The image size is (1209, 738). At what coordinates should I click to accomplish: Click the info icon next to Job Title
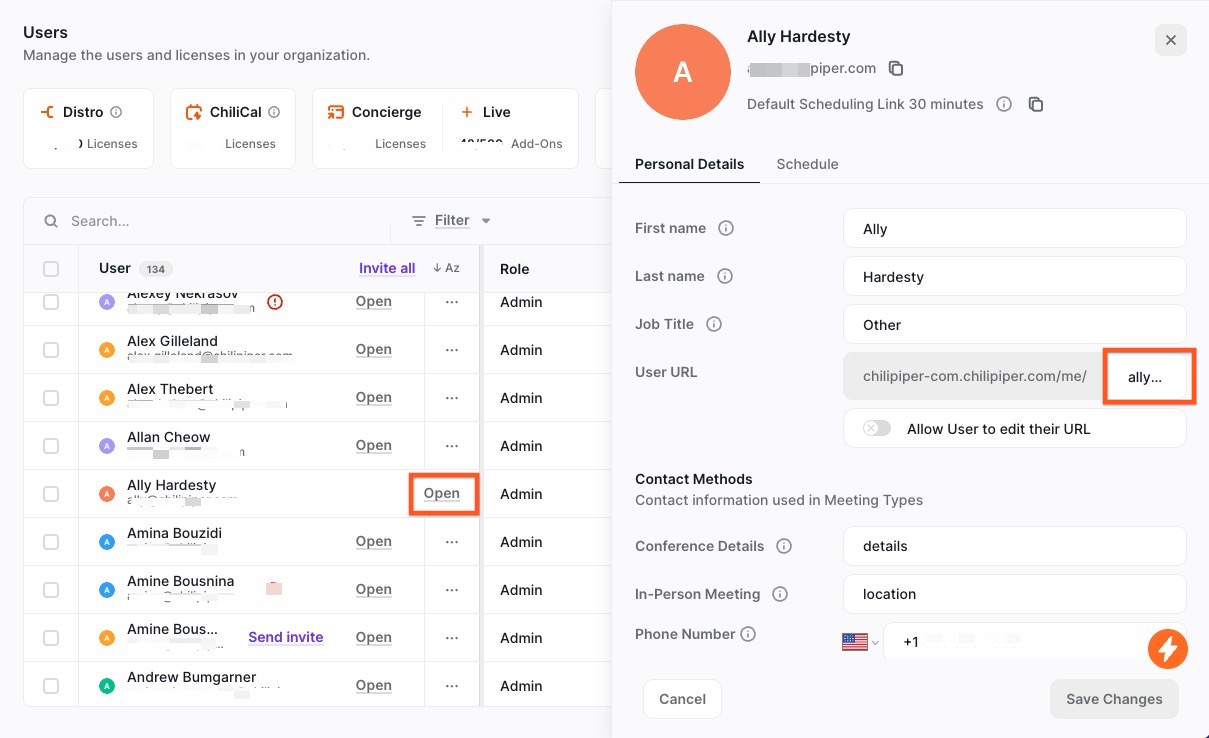(714, 324)
